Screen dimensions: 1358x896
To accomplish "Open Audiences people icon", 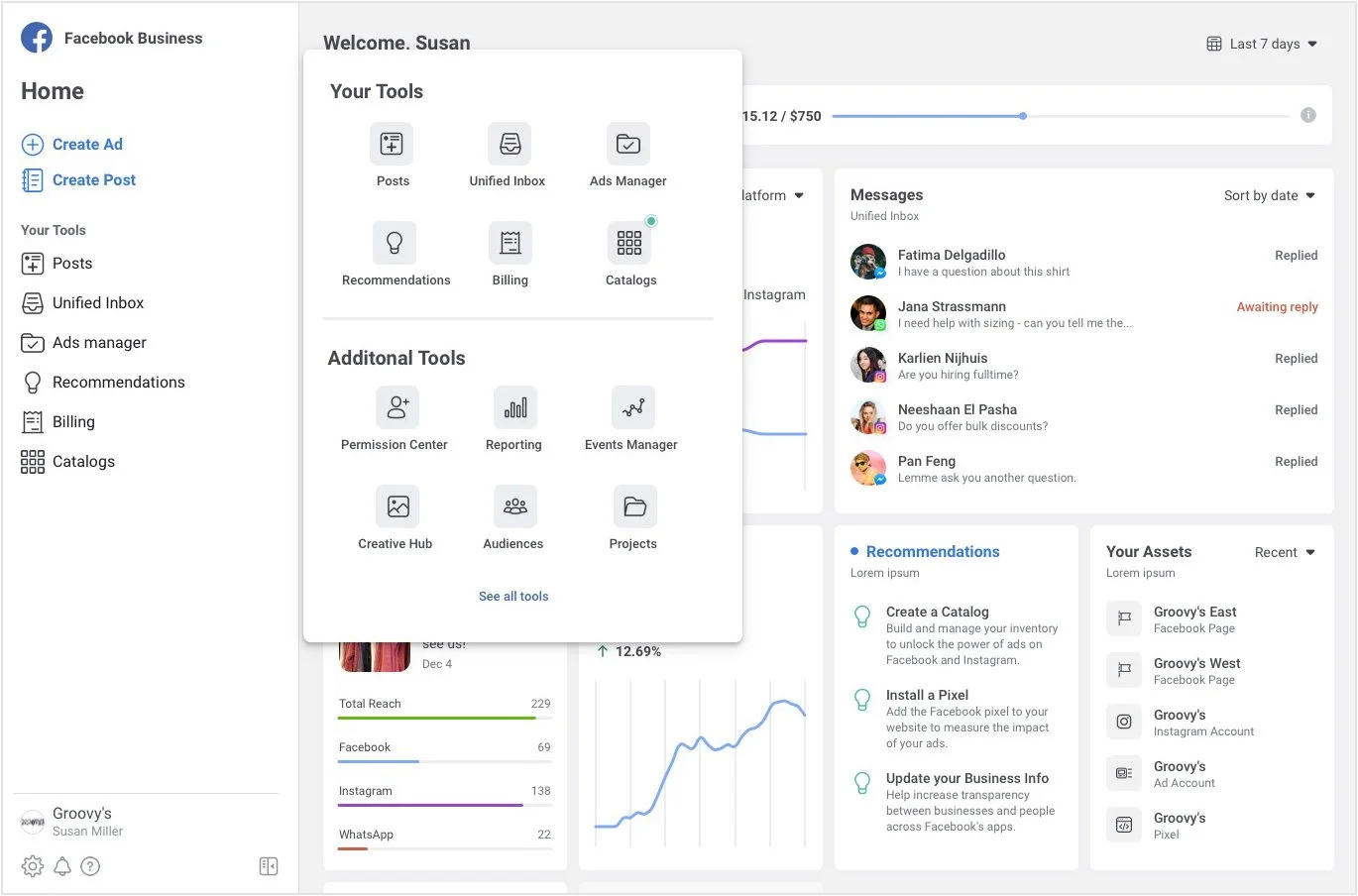I will click(x=515, y=506).
